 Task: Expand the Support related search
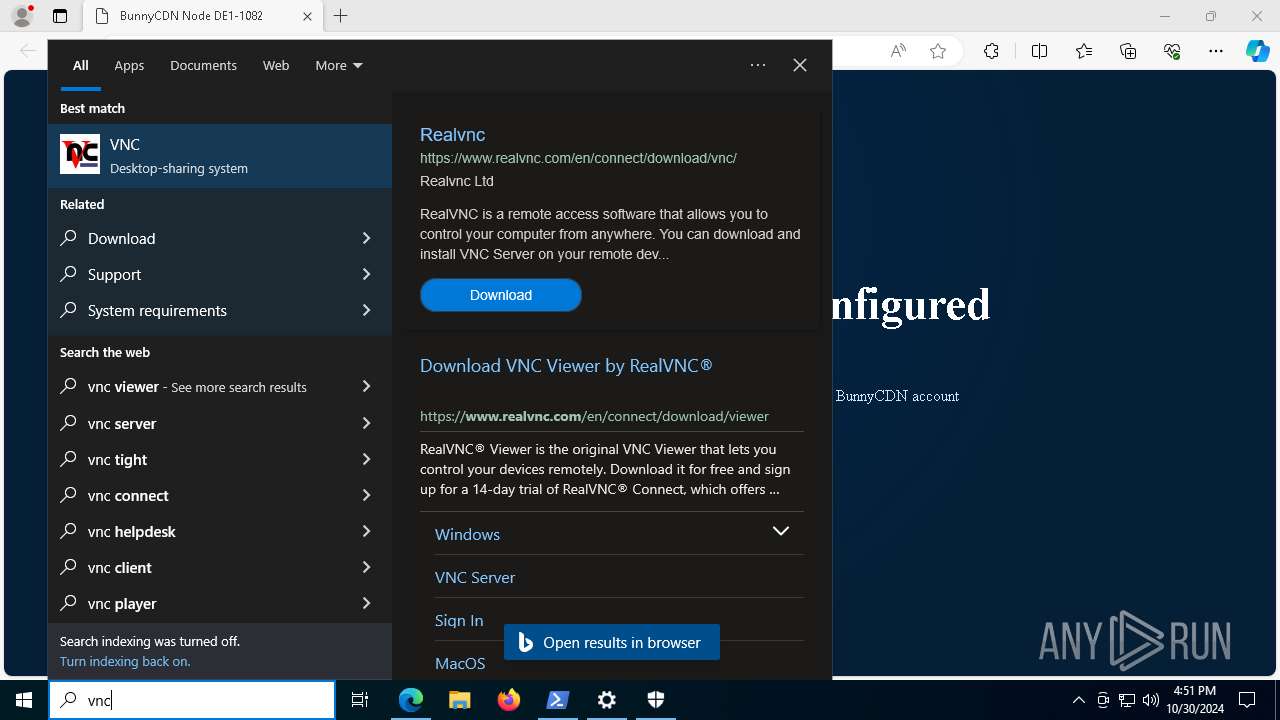click(366, 274)
